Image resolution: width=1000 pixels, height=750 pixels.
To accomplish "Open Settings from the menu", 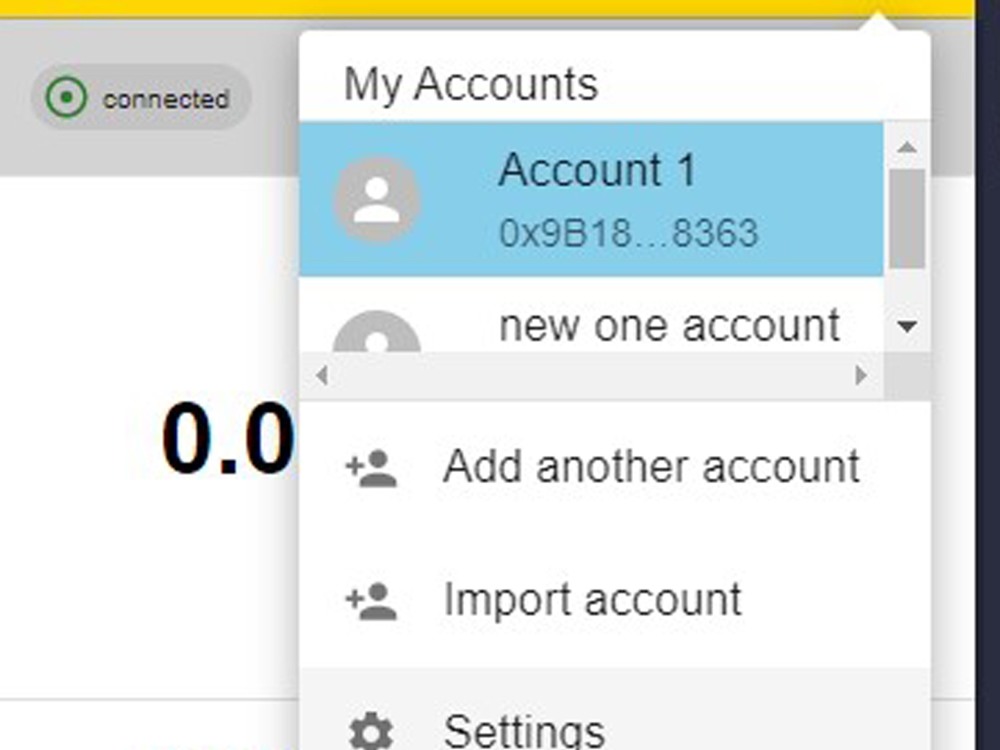I will click(x=615, y=709).
